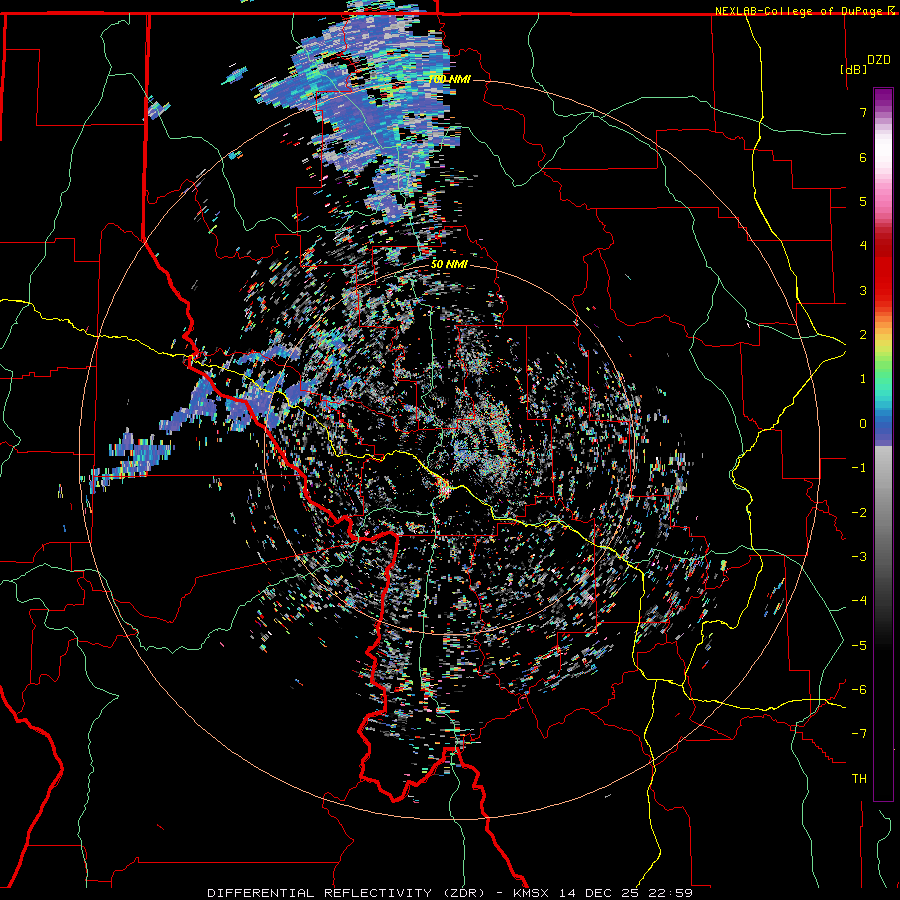
Task: Click the 2 value on the scale
Action: tap(863, 335)
